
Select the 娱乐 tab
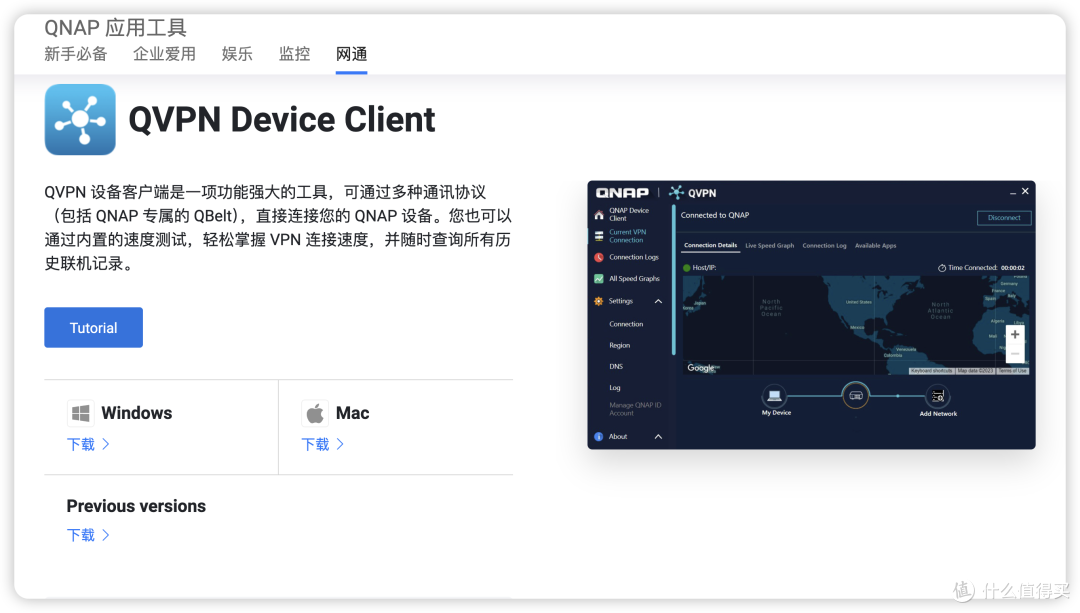click(x=237, y=54)
